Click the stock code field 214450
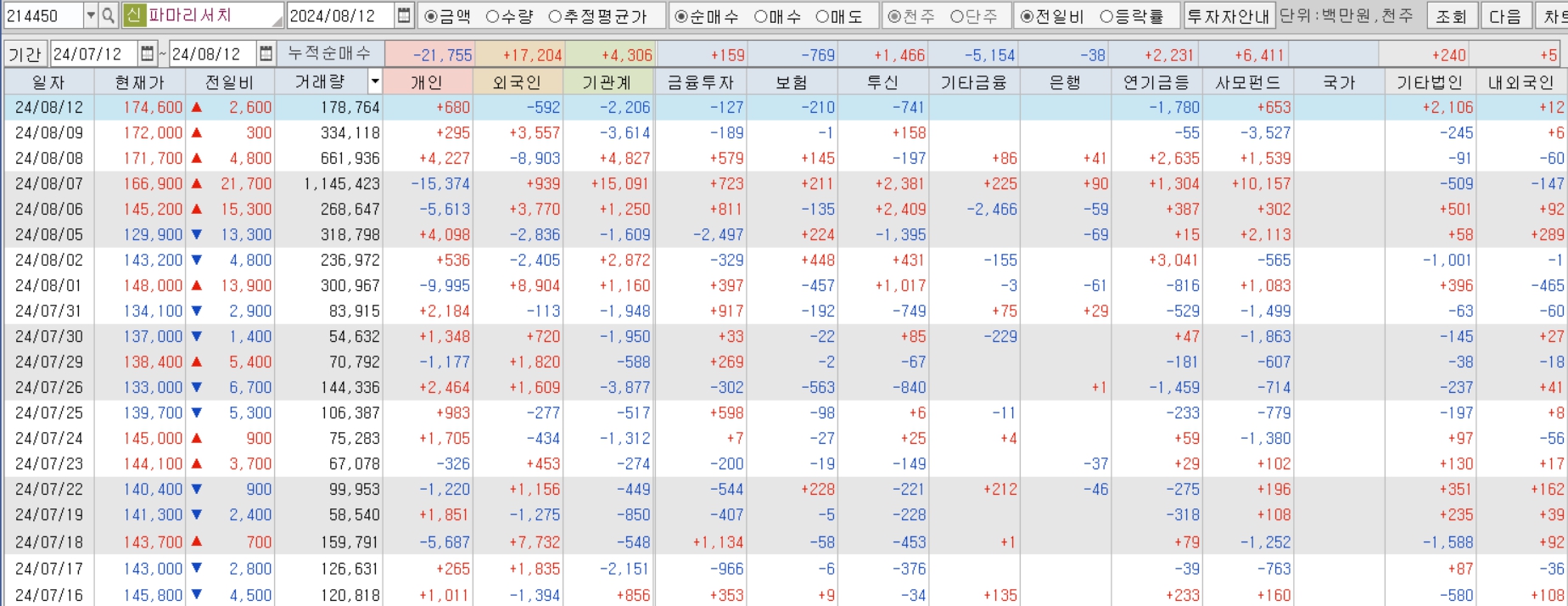Image resolution: width=1568 pixels, height=606 pixels. point(43,15)
